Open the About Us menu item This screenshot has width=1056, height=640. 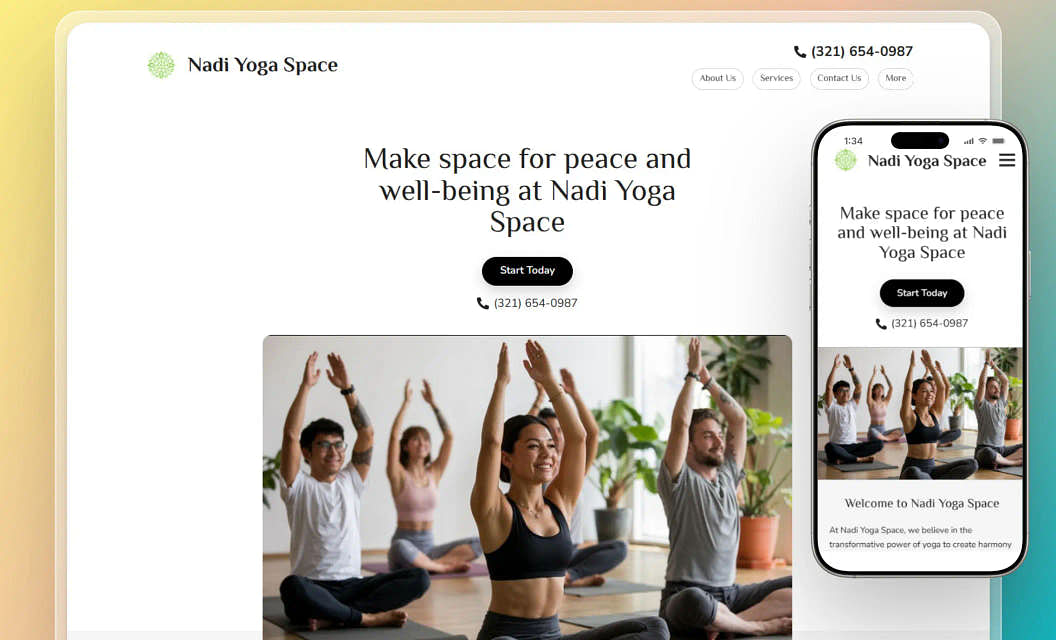coord(717,78)
